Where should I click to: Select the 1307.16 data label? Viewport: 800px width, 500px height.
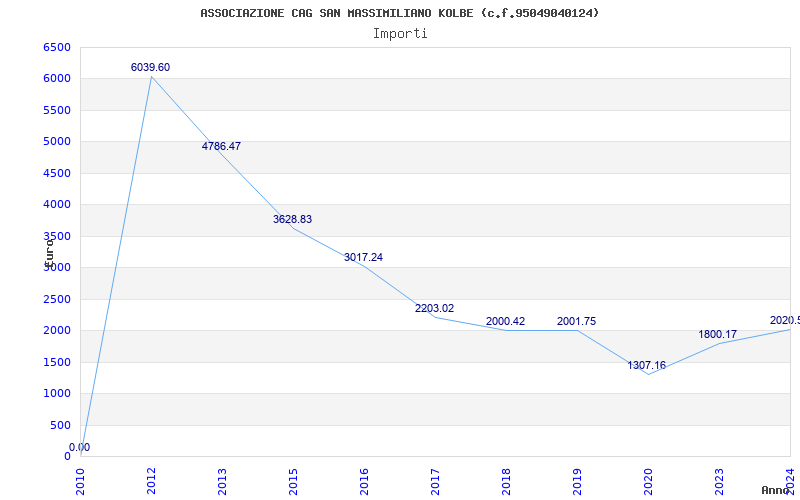(x=646, y=365)
